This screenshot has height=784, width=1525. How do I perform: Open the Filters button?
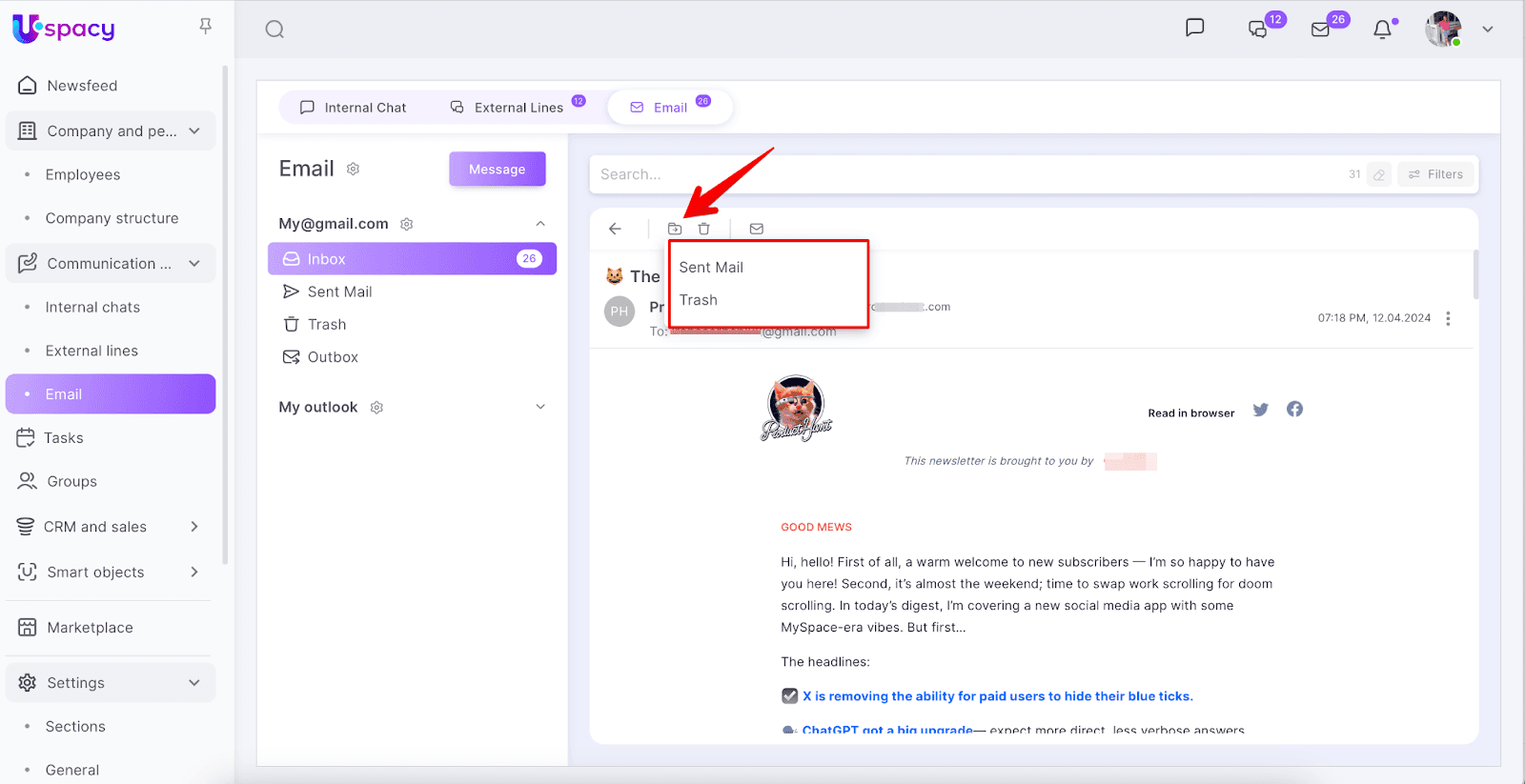(x=1435, y=174)
